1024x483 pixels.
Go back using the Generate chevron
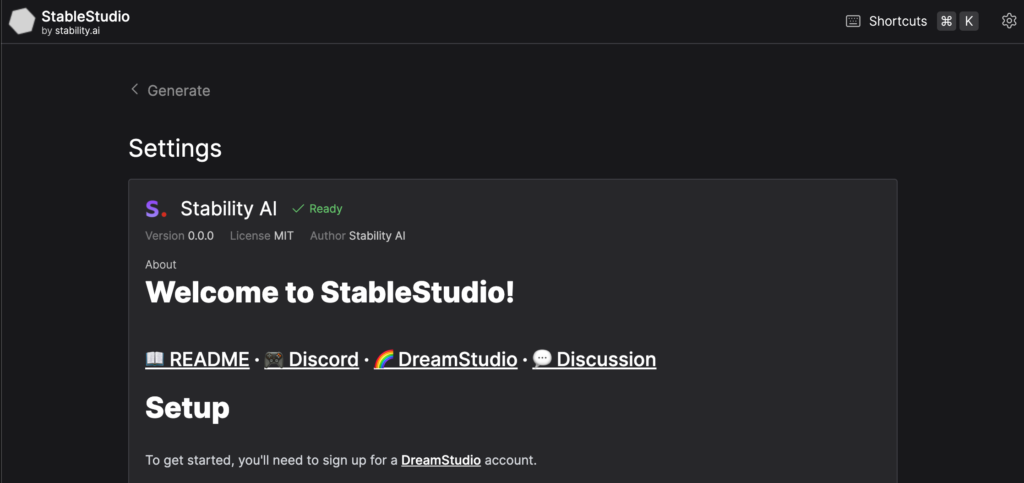[x=135, y=89]
